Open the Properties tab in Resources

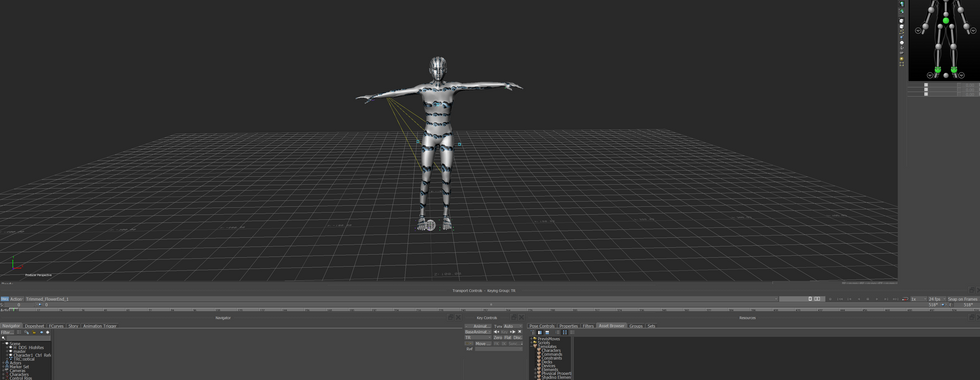tap(568, 326)
